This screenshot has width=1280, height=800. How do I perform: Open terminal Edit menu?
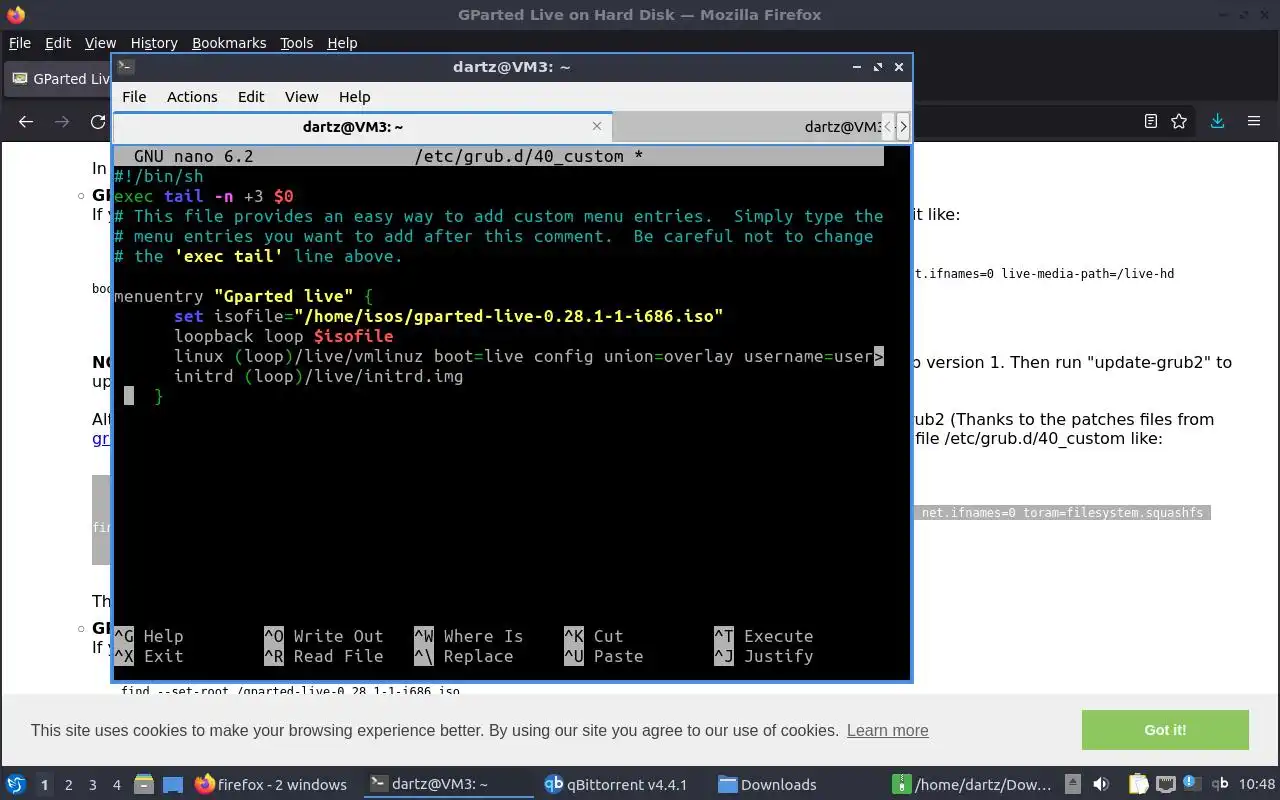[x=251, y=97]
